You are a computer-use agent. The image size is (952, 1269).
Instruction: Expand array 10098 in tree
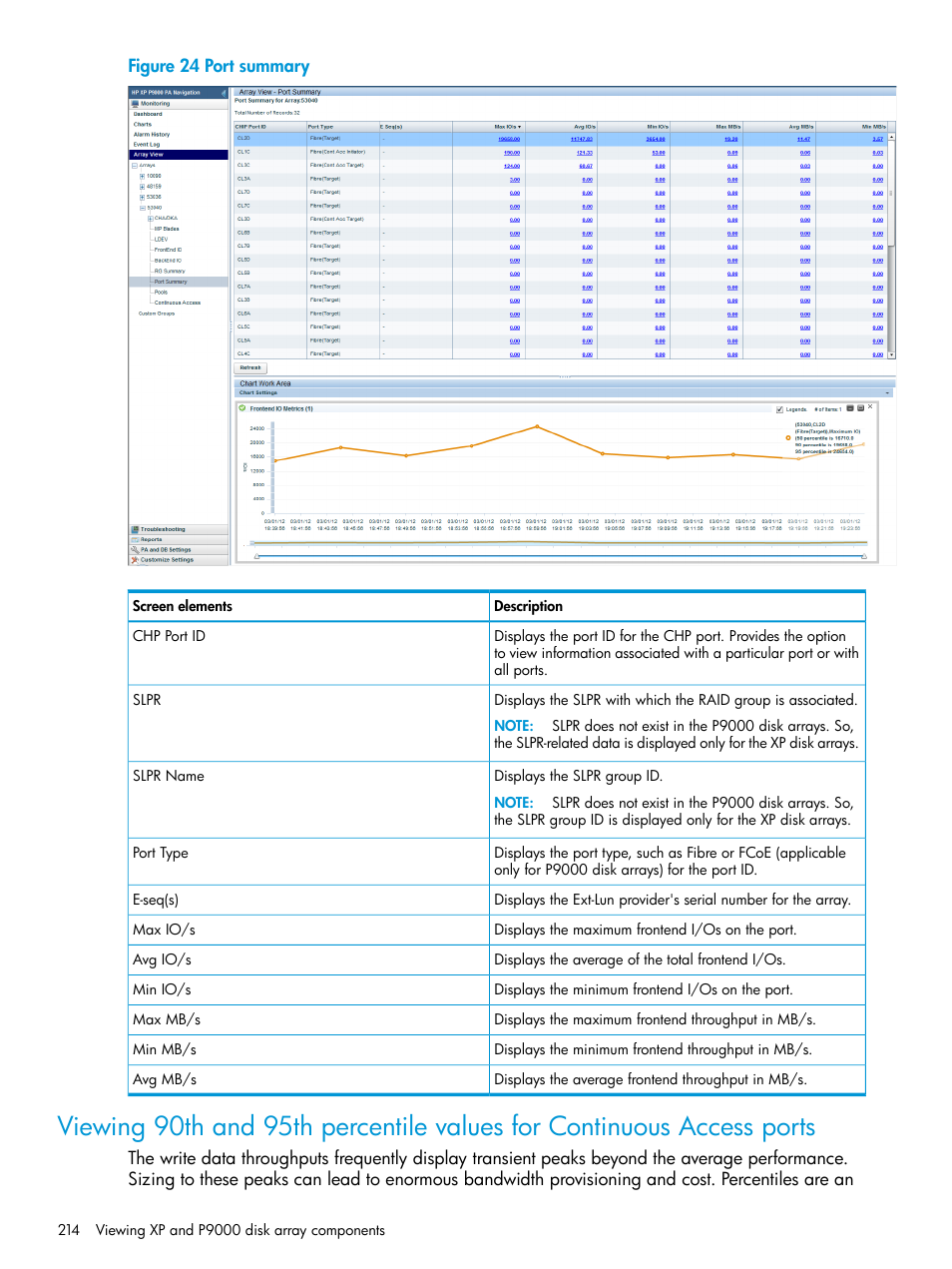click(142, 176)
